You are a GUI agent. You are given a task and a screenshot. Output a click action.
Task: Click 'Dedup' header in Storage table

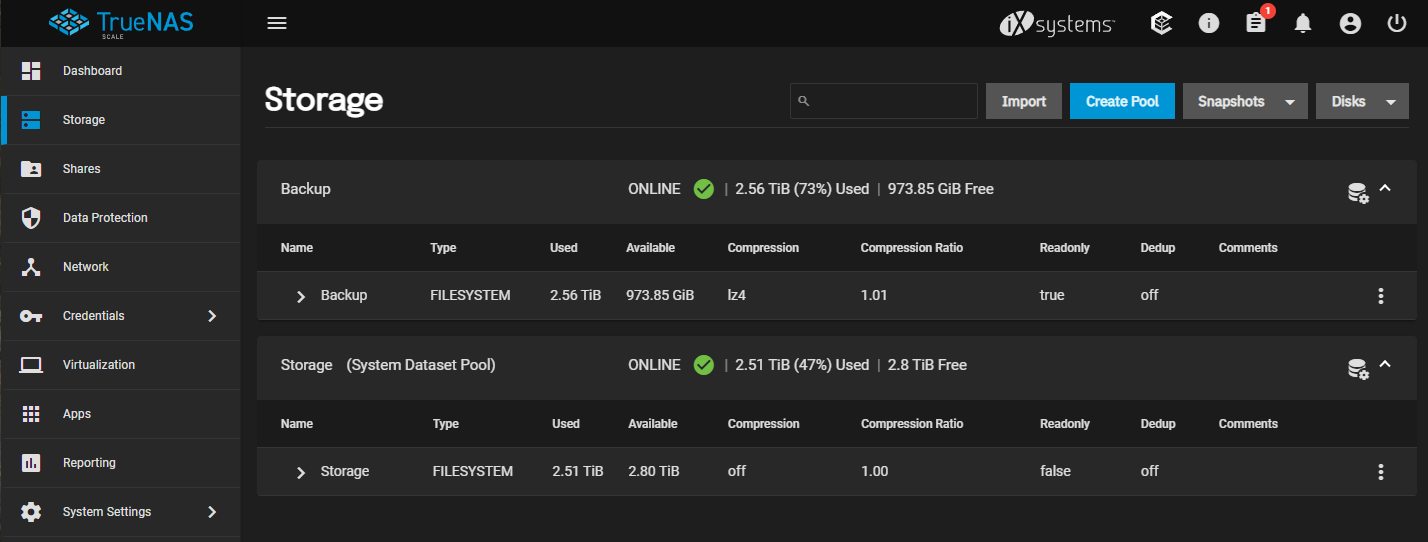coord(1158,424)
